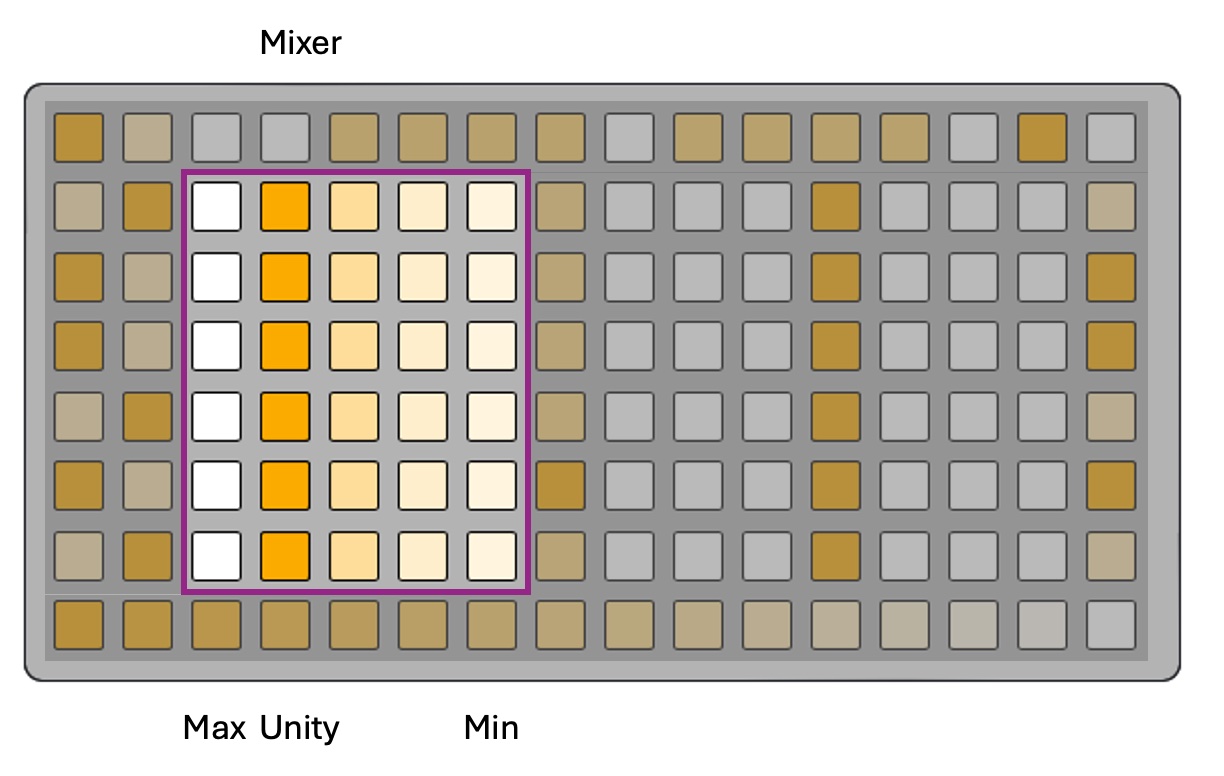The height and width of the screenshot is (776, 1224).
Task: Tap the beige pad at right edge, bottom mixer row
Action: click(x=1111, y=556)
